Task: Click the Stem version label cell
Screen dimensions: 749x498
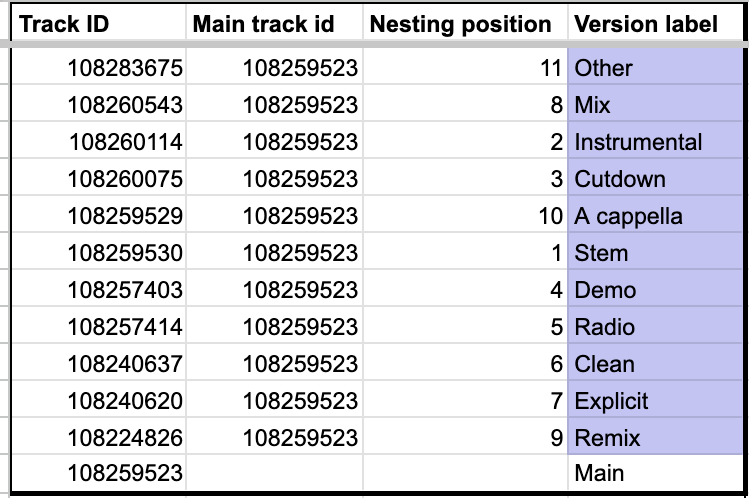Action: pos(655,252)
